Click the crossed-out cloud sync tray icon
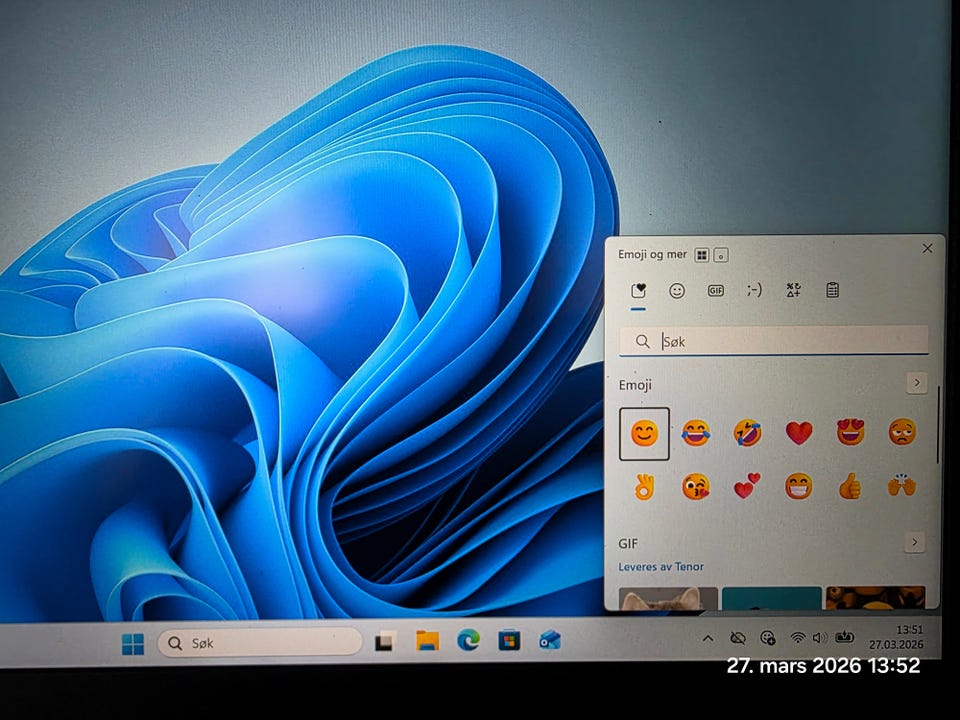Viewport: 960px width, 720px height. click(x=738, y=639)
